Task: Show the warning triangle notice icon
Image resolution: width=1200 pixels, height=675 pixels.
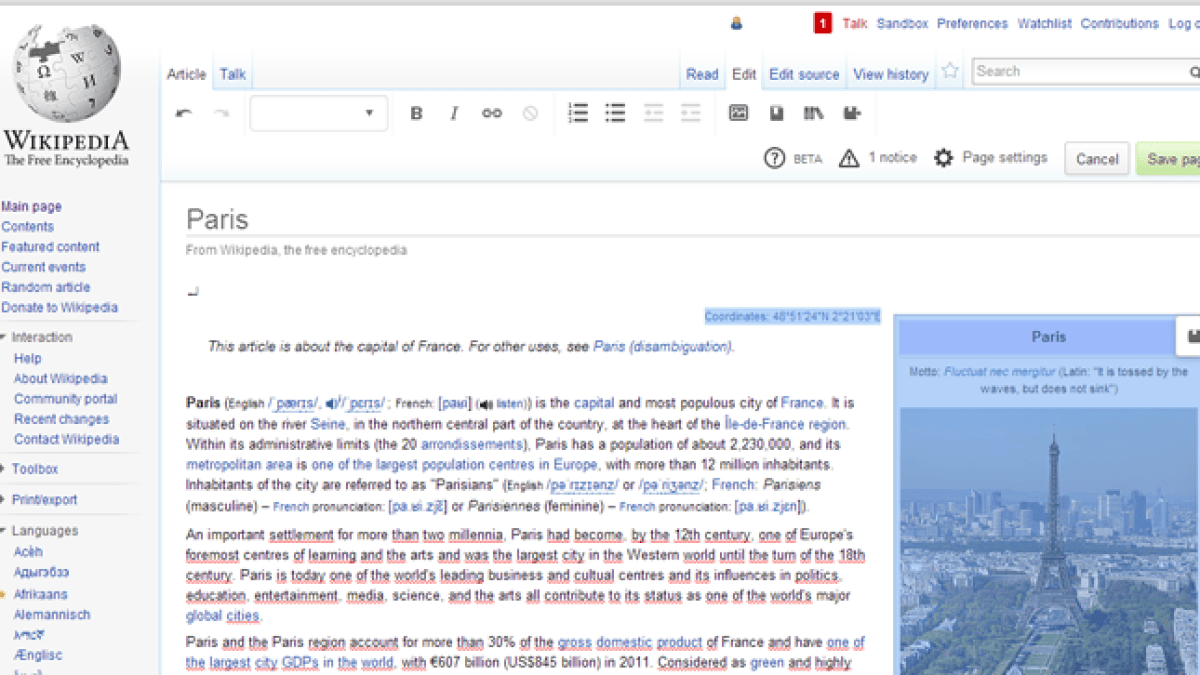Action: pos(849,158)
